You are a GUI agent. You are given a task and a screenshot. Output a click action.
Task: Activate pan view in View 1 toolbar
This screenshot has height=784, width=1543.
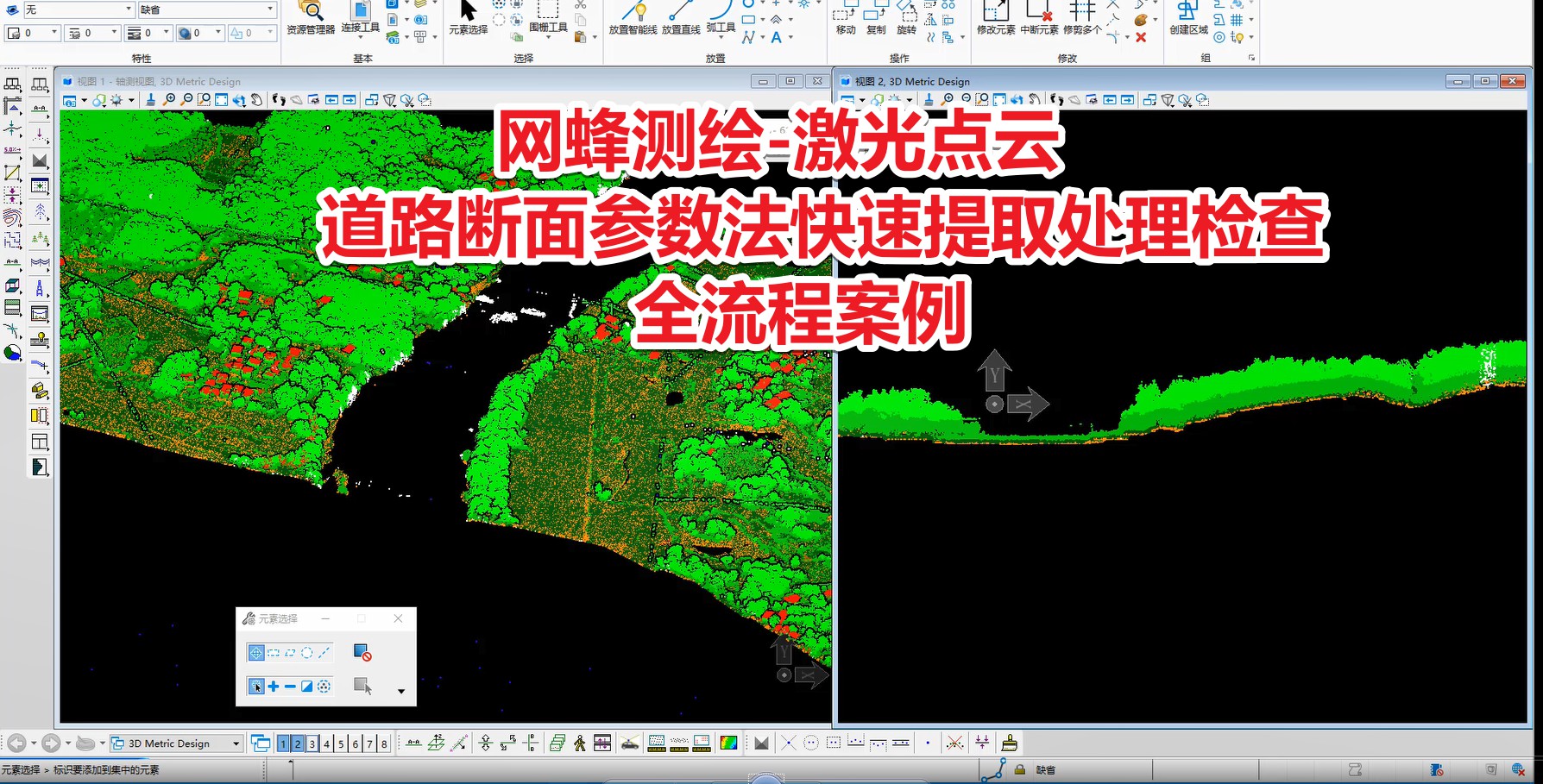coord(257,100)
